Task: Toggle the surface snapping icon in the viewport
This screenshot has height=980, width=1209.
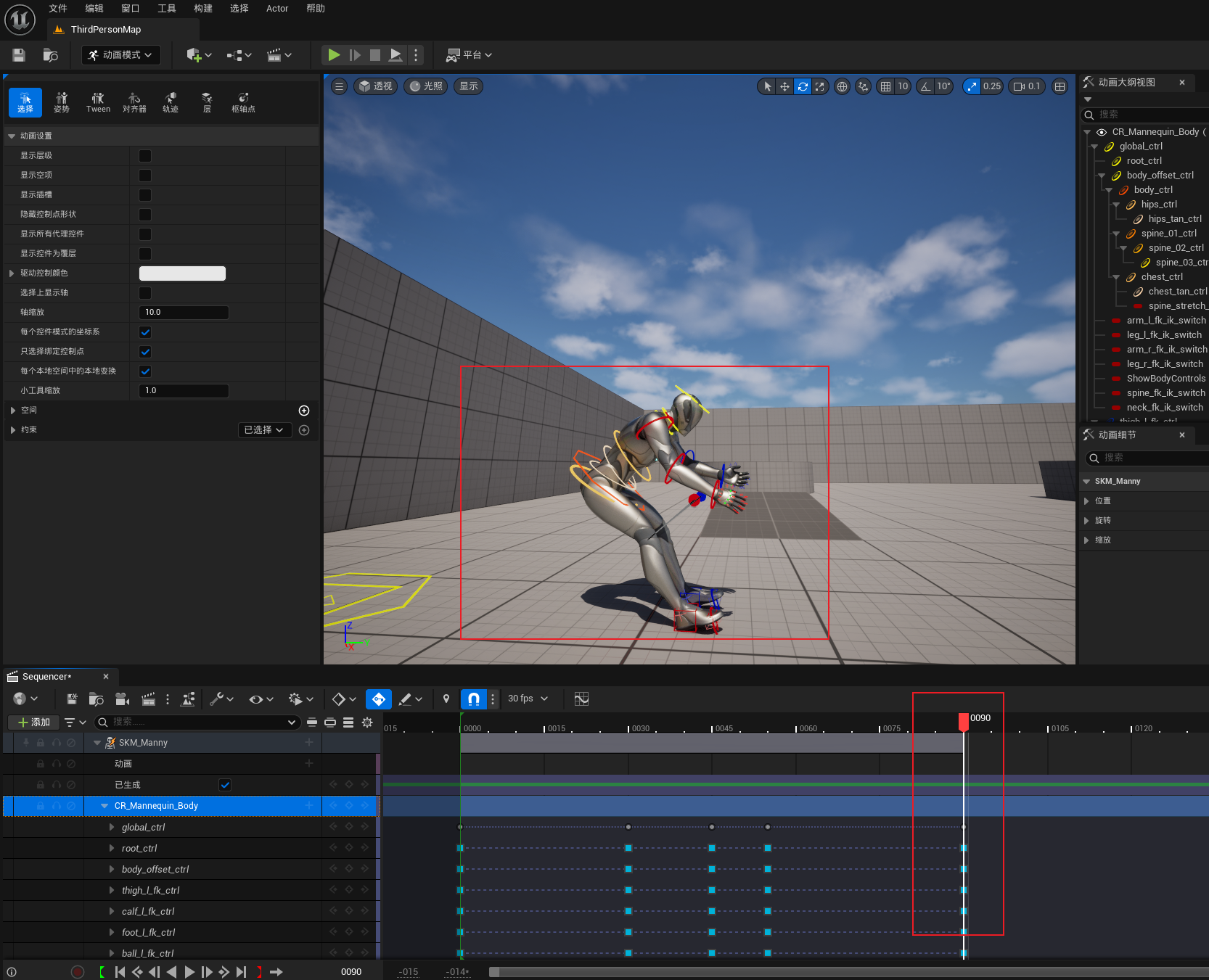Action: click(863, 86)
